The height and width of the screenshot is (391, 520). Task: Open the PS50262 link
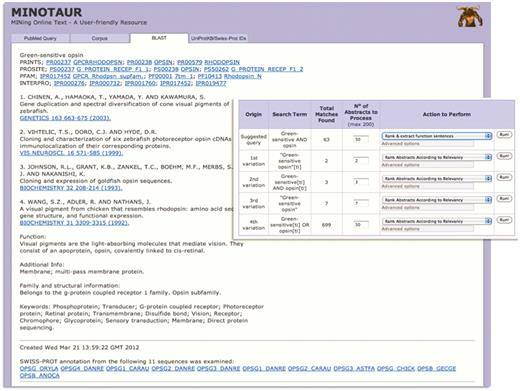[216, 69]
